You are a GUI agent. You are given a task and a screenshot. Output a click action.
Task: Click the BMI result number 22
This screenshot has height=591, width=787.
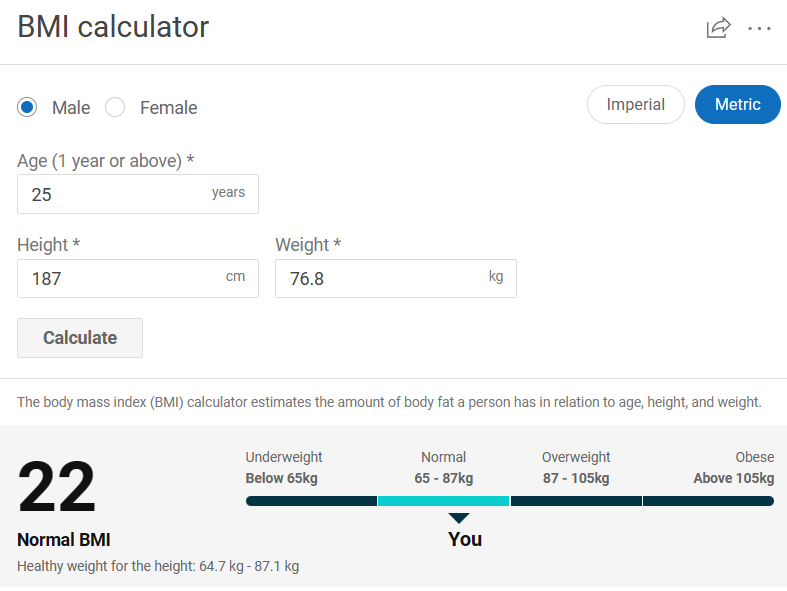57,488
